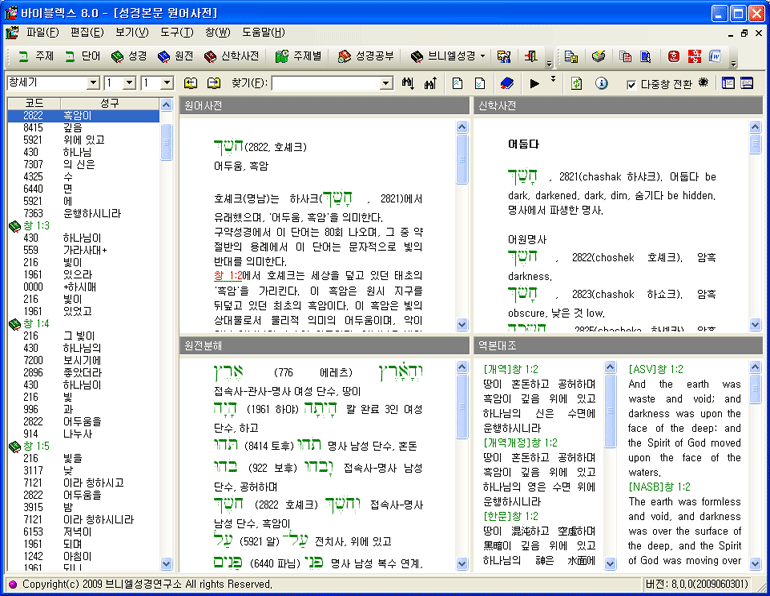Click the second window layout icon
This screenshot has width=770, height=596.
[x=747, y=83]
